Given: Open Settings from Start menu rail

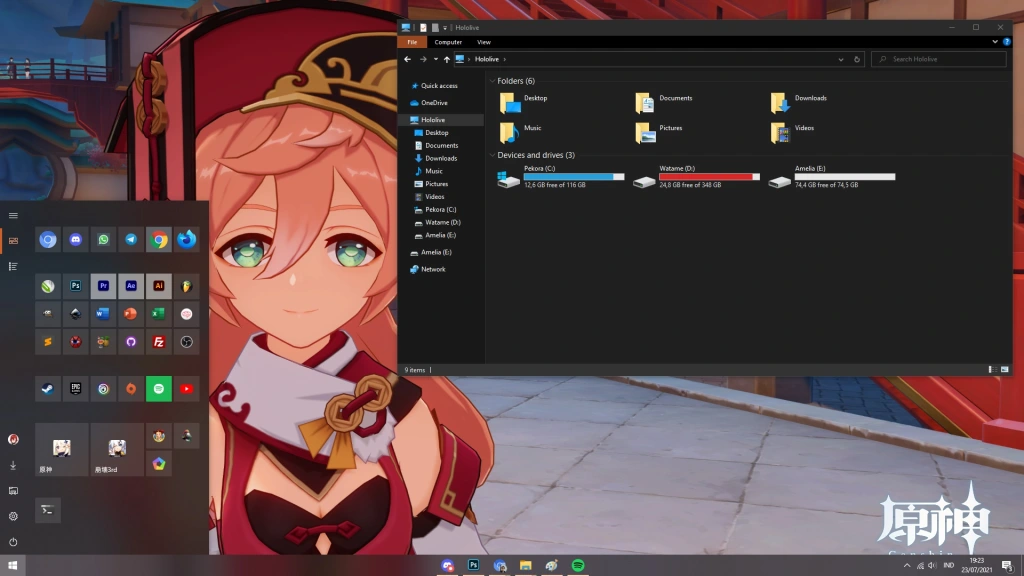Looking at the screenshot, I should click(x=13, y=517).
